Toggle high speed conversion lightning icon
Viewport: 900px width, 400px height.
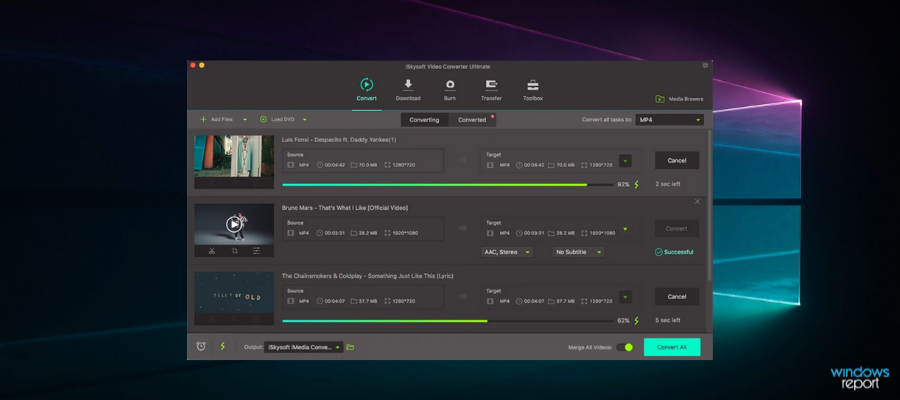coord(223,346)
